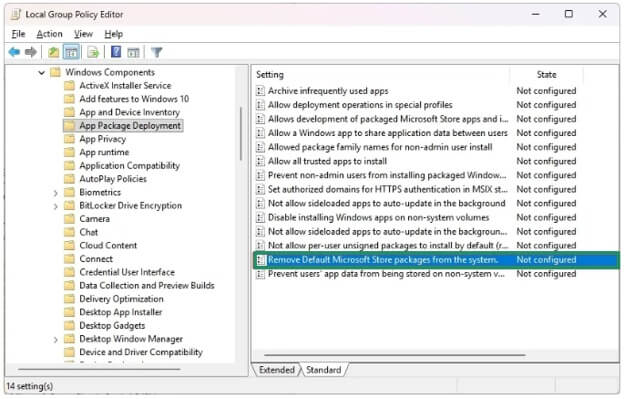Select Not allow per-user unsigned packages setting
The image size is (624, 399).
[x=388, y=246]
